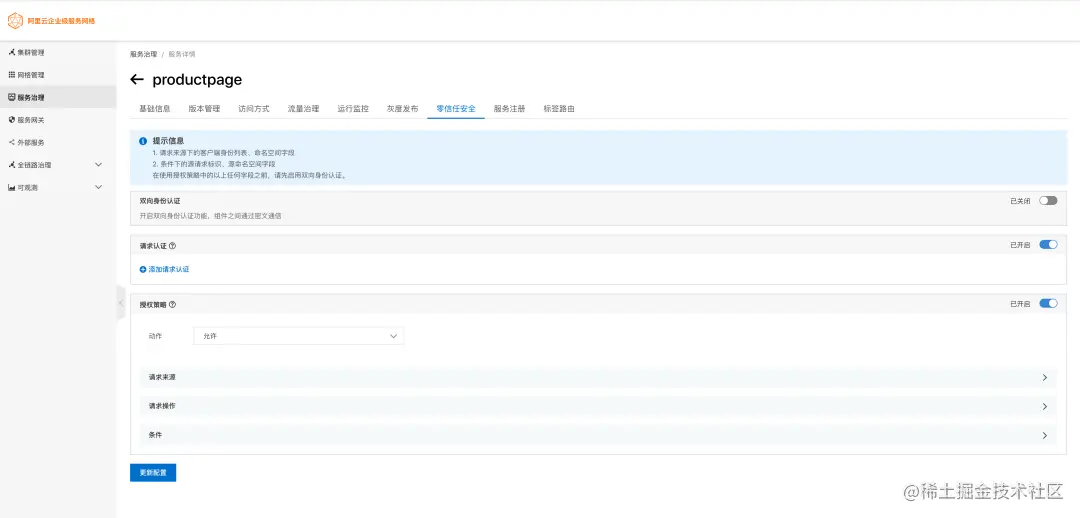Open 集群管理 via its sidebar icon

[x=12, y=52]
